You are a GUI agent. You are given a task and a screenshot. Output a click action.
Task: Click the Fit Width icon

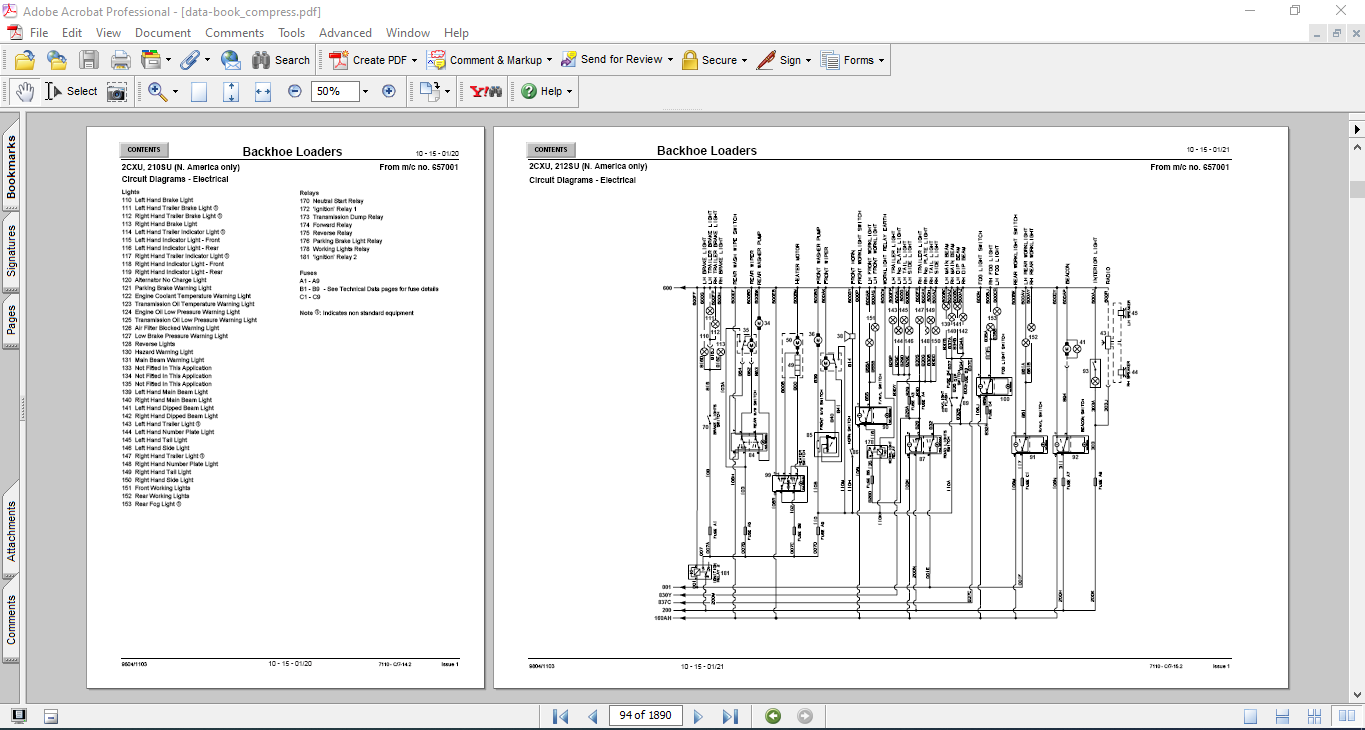coord(263,92)
